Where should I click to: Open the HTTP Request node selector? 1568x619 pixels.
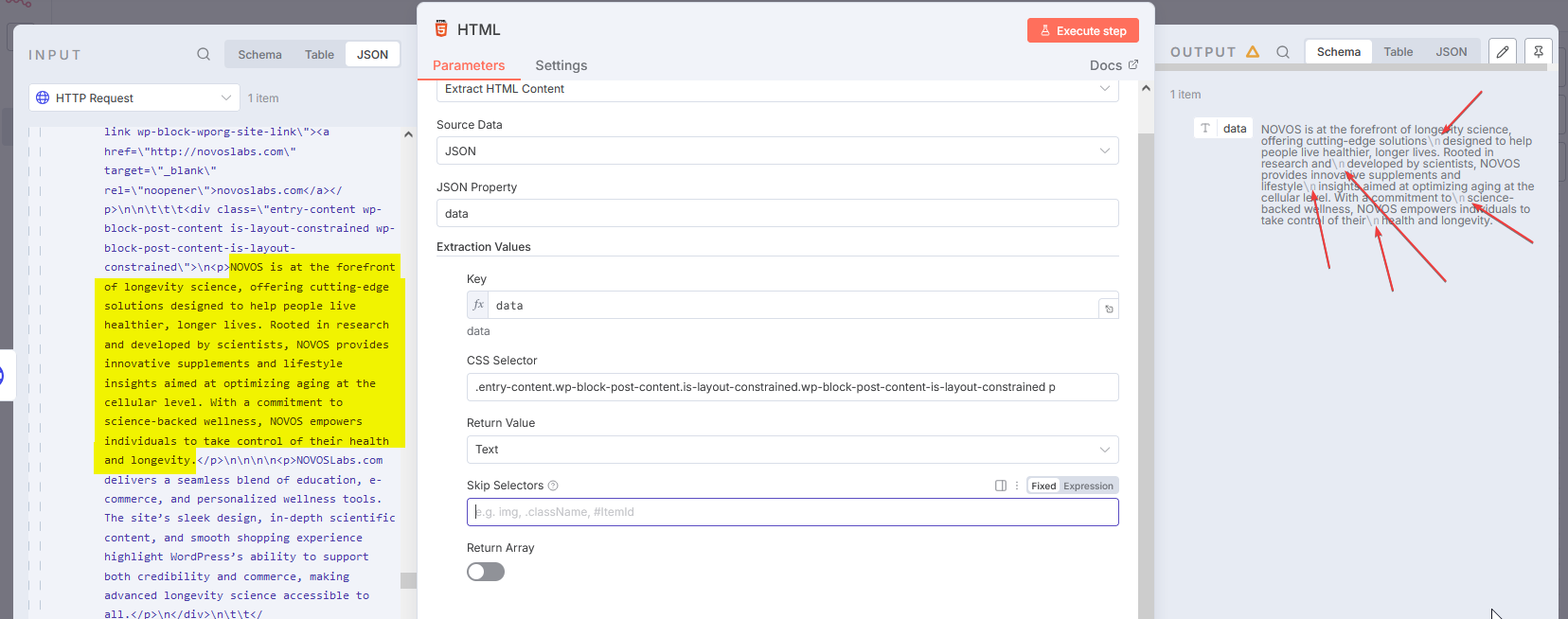click(x=134, y=97)
